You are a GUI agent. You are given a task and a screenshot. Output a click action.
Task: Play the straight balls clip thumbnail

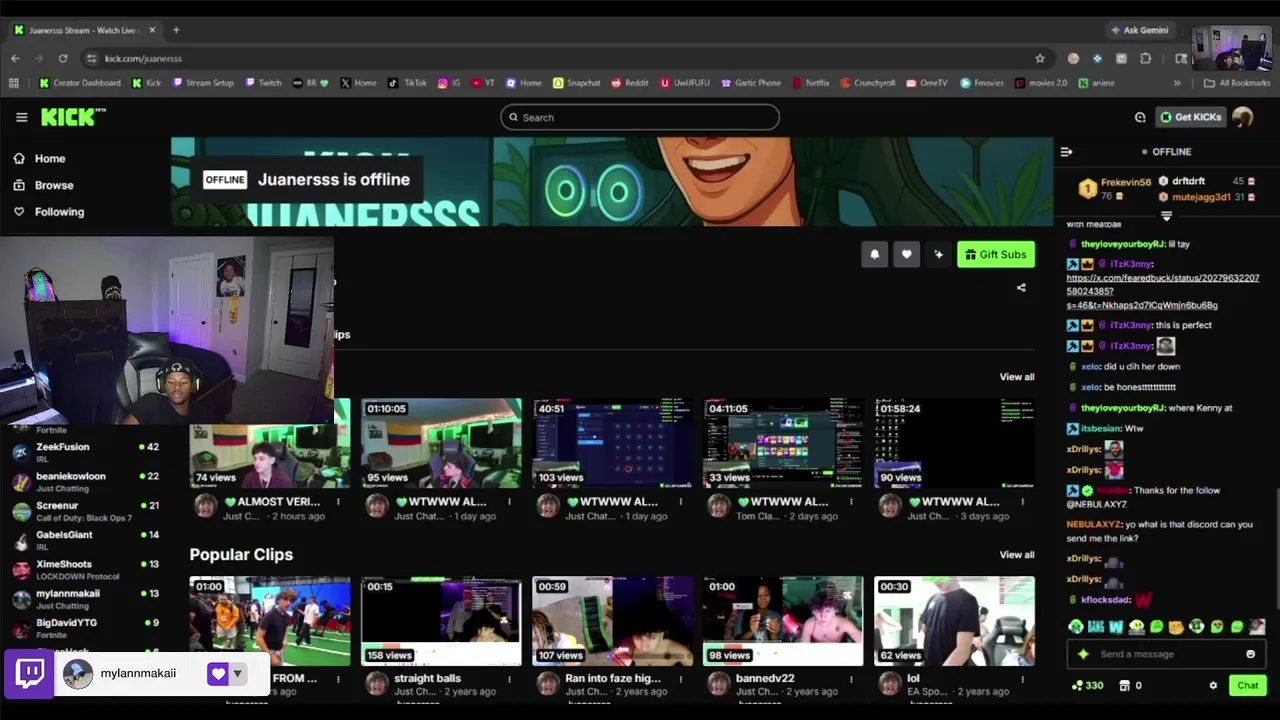tap(441, 621)
